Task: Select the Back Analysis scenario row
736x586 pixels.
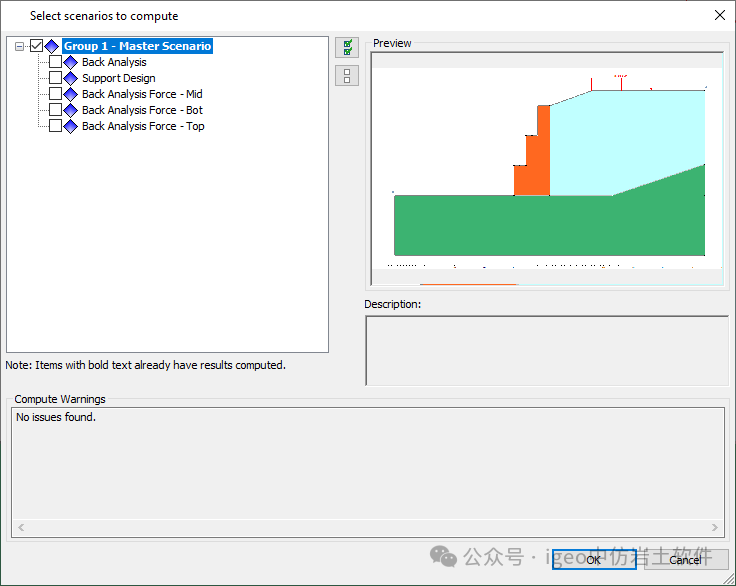Action: point(114,62)
